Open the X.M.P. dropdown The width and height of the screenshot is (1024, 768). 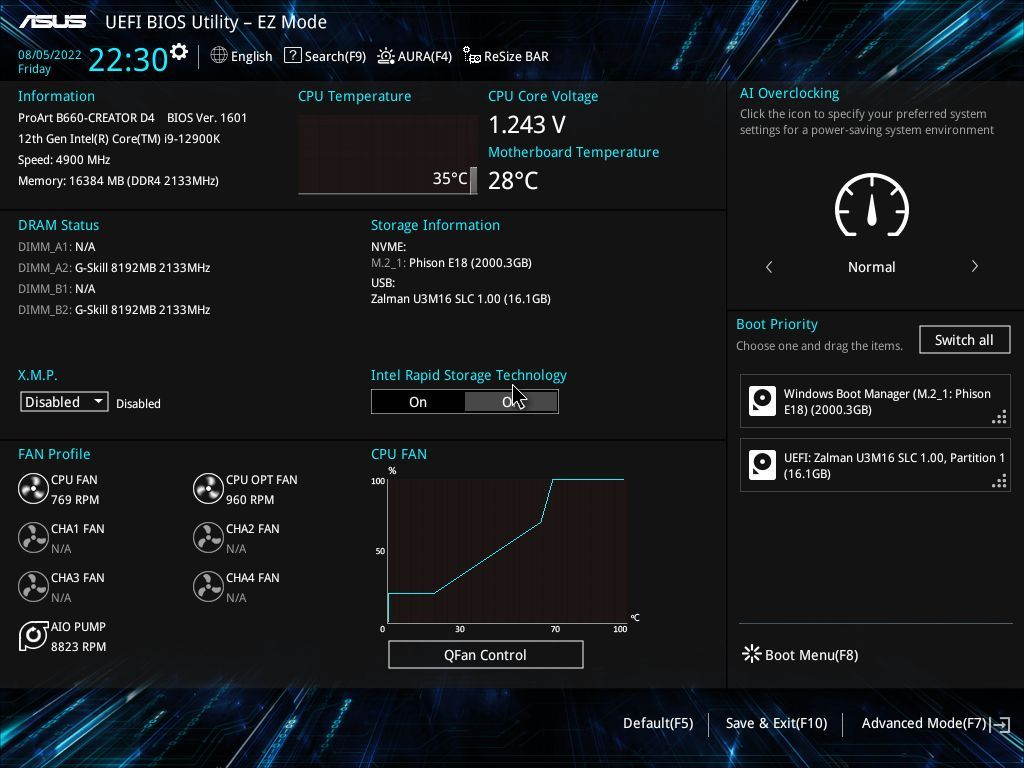click(x=64, y=402)
